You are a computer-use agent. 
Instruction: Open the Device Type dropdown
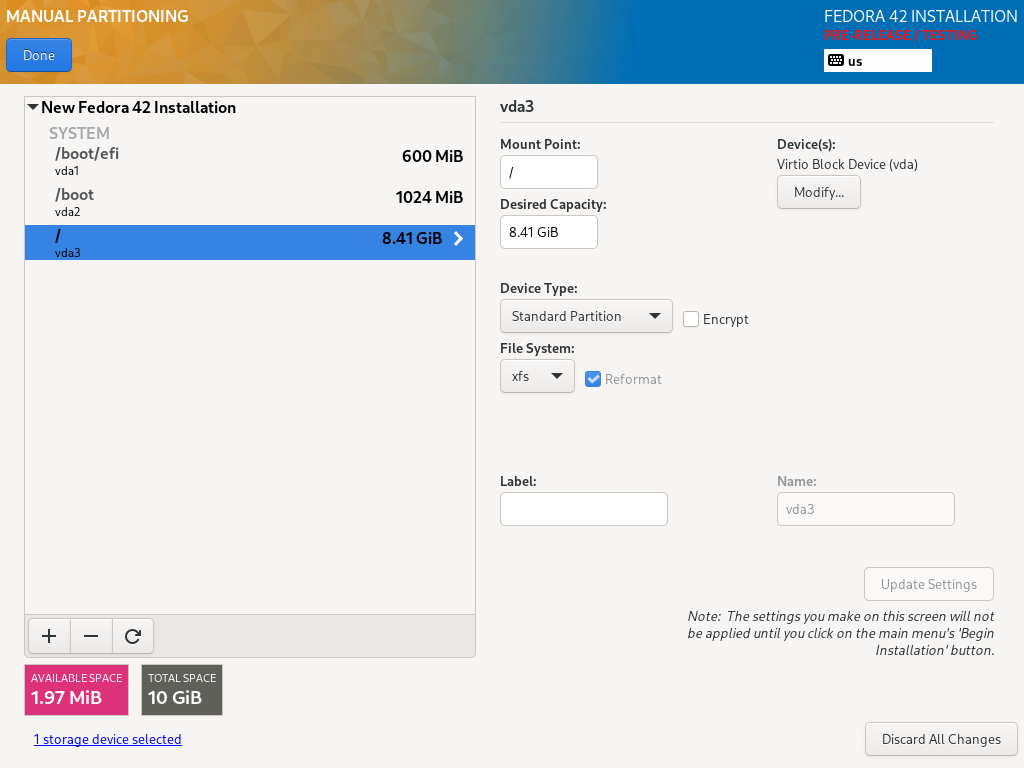pos(586,316)
